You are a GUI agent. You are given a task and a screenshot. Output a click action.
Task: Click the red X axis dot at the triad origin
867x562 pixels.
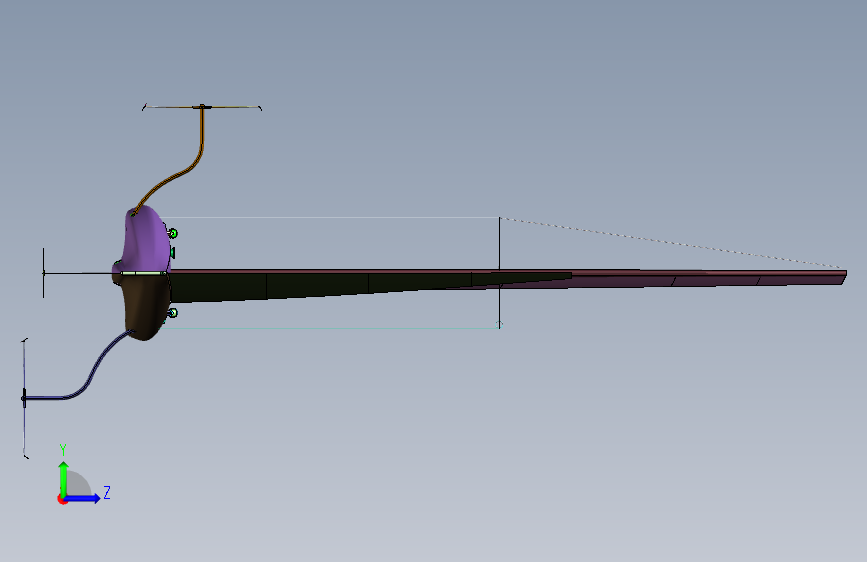click(x=62, y=499)
